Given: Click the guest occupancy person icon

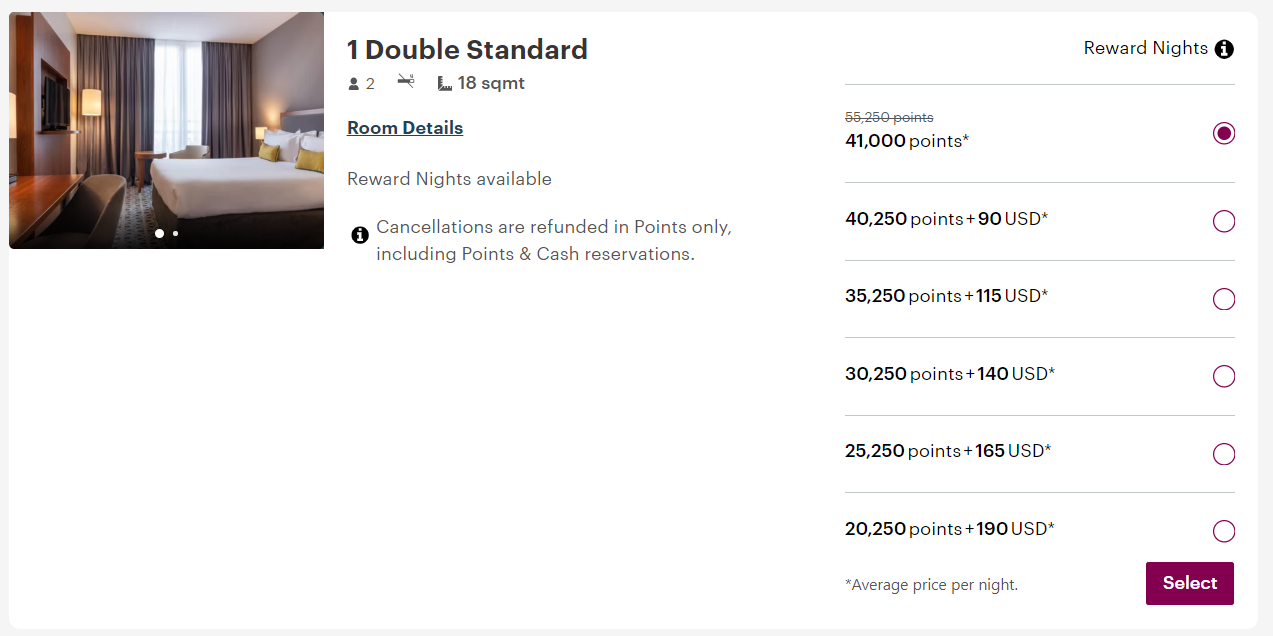Looking at the screenshot, I should coord(354,83).
